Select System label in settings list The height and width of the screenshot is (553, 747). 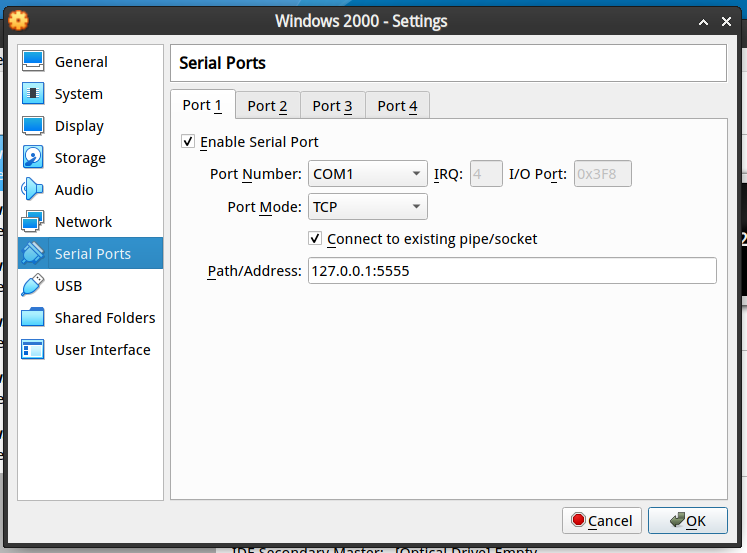pyautogui.click(x=79, y=94)
